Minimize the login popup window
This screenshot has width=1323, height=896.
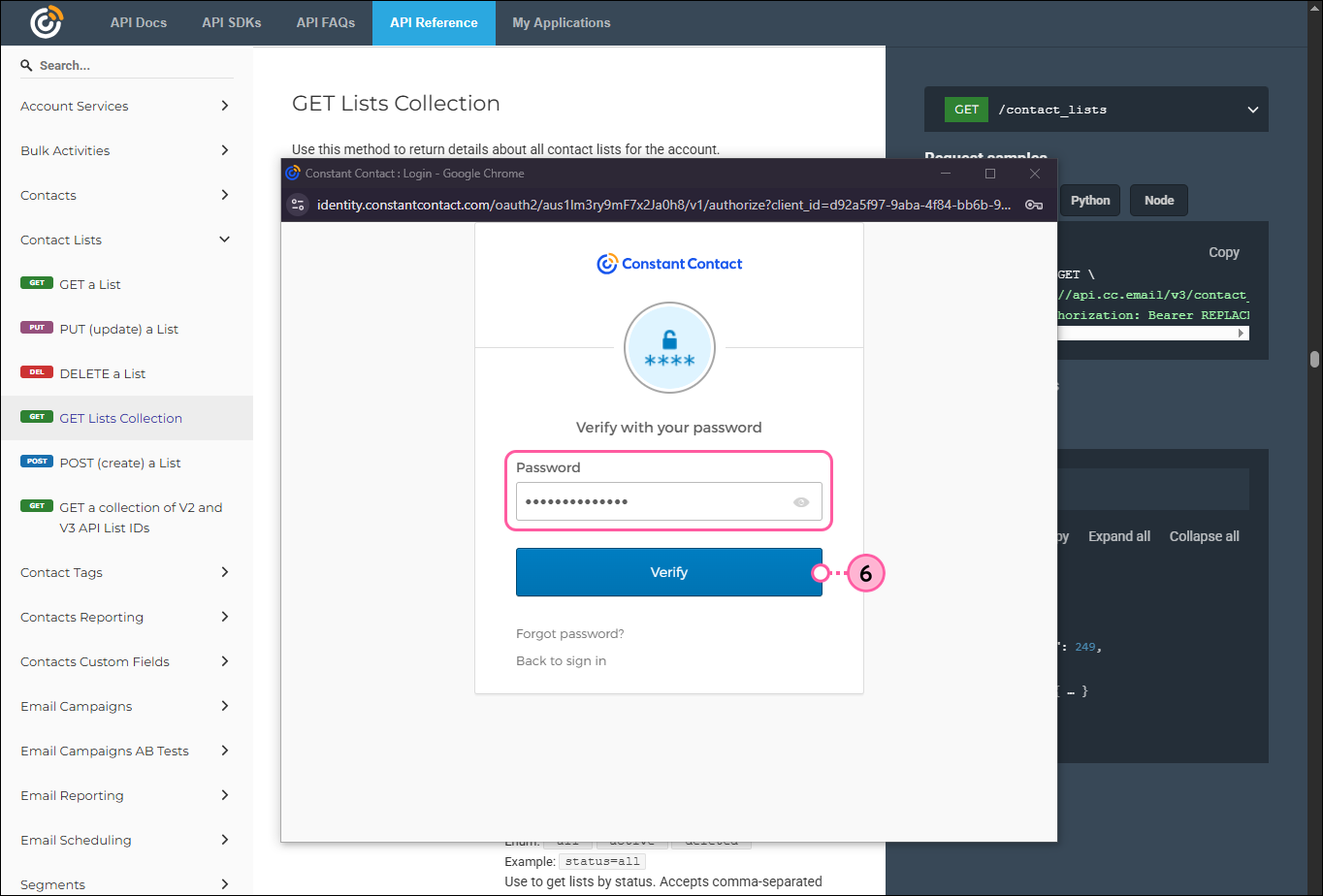tap(946, 174)
